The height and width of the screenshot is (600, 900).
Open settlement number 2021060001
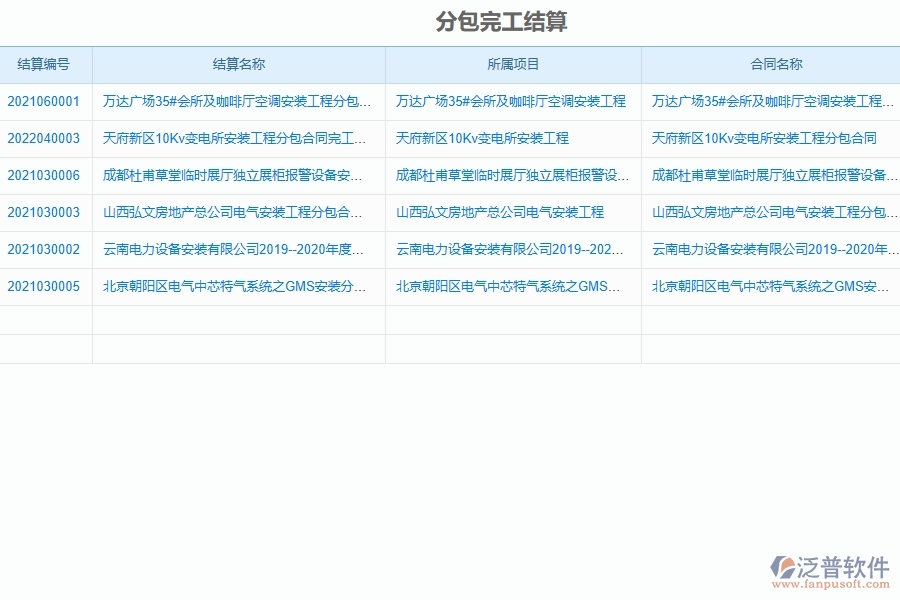tap(44, 101)
